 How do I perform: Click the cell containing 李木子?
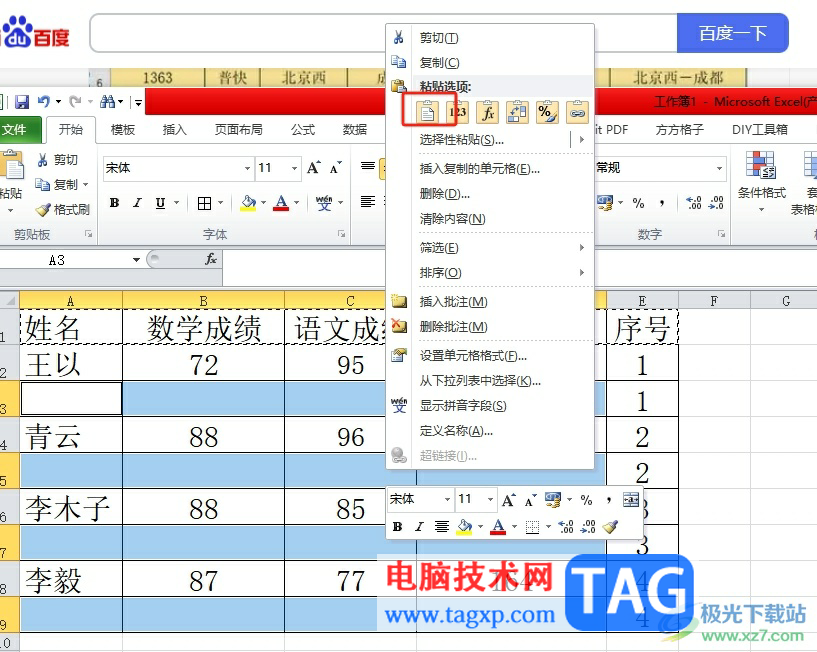tap(71, 507)
